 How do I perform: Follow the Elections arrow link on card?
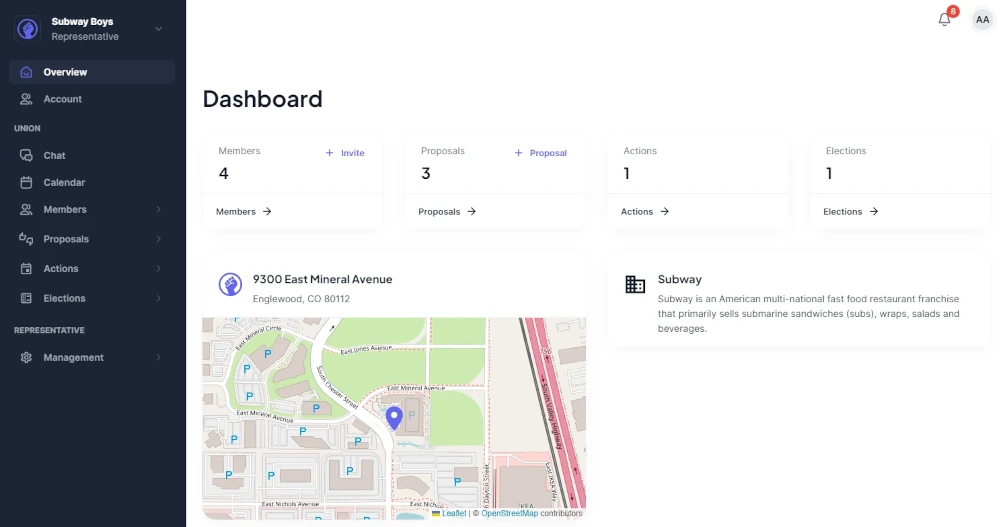pos(851,212)
